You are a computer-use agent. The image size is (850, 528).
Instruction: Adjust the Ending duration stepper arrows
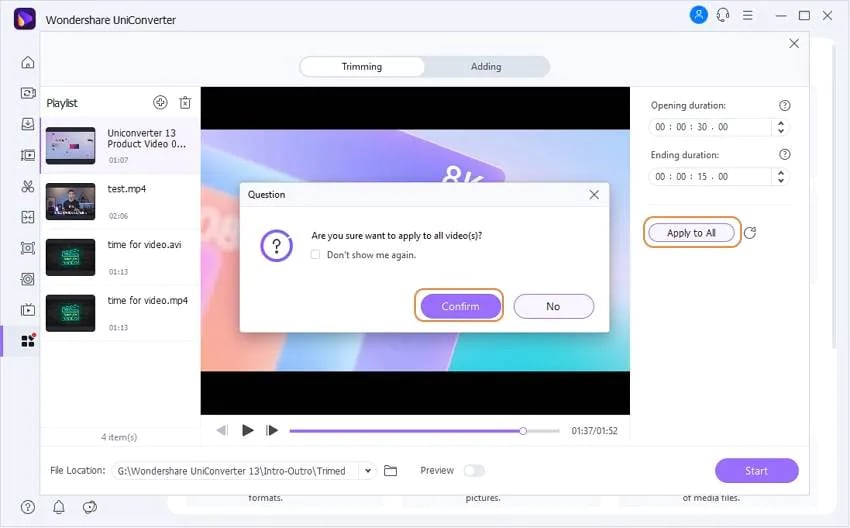click(781, 177)
